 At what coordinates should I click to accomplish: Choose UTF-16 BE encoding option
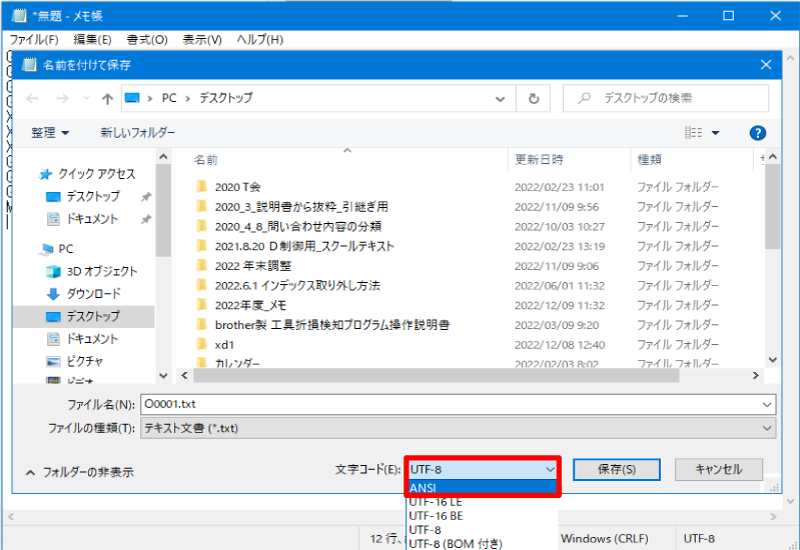pyautogui.click(x=436, y=516)
